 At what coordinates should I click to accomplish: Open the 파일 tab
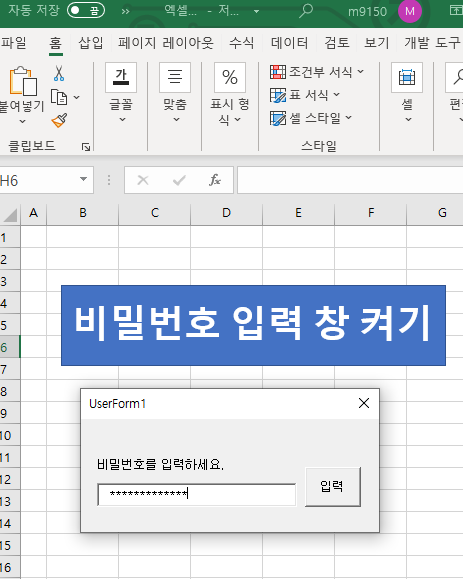(14, 42)
